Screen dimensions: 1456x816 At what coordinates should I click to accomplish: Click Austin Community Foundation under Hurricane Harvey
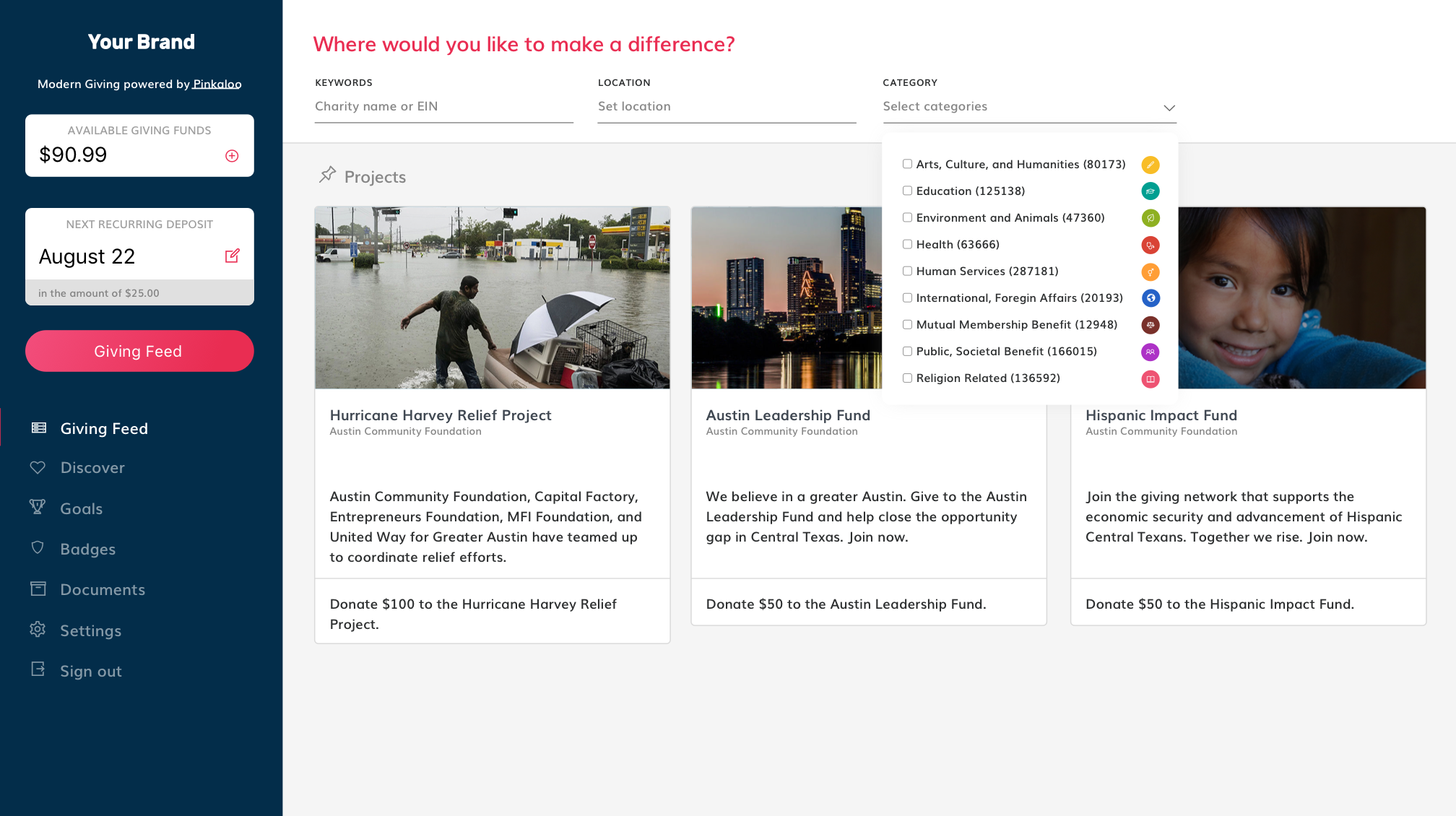405,431
